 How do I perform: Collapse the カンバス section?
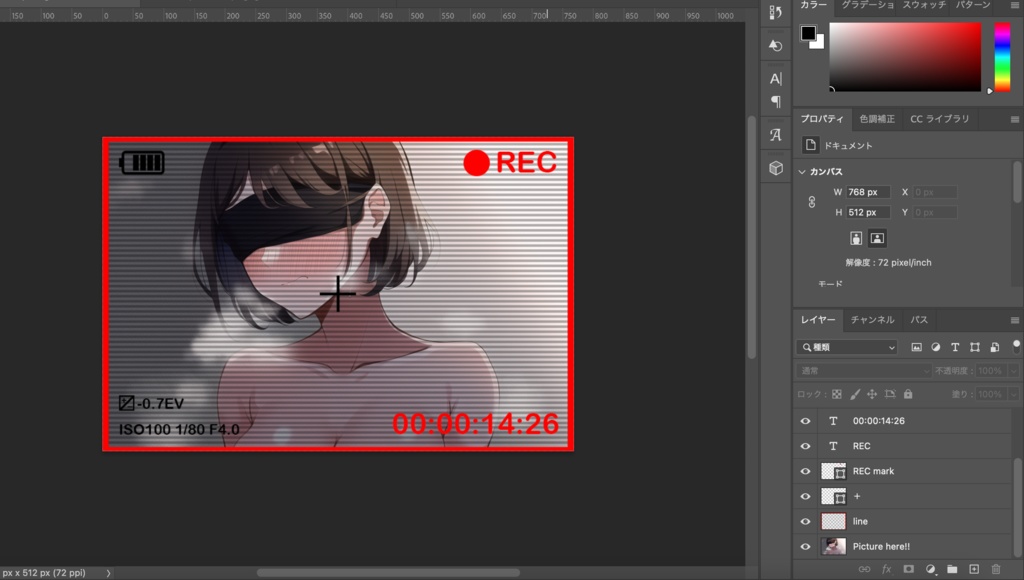point(802,172)
